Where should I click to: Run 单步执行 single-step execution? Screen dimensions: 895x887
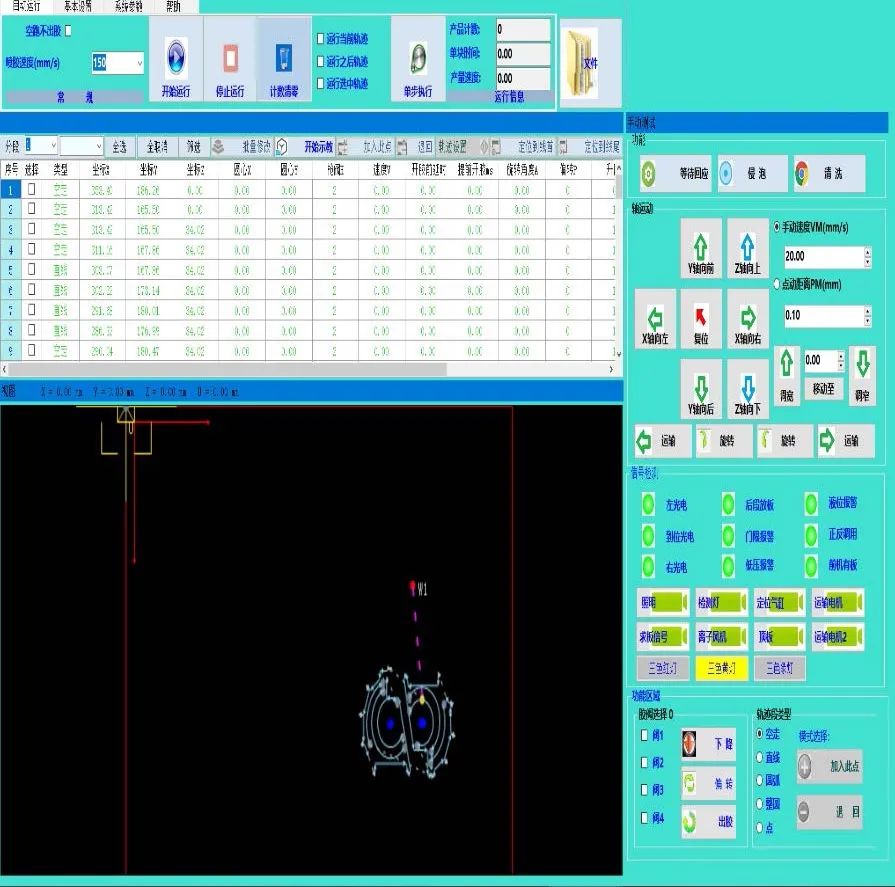pyautogui.click(x=417, y=61)
